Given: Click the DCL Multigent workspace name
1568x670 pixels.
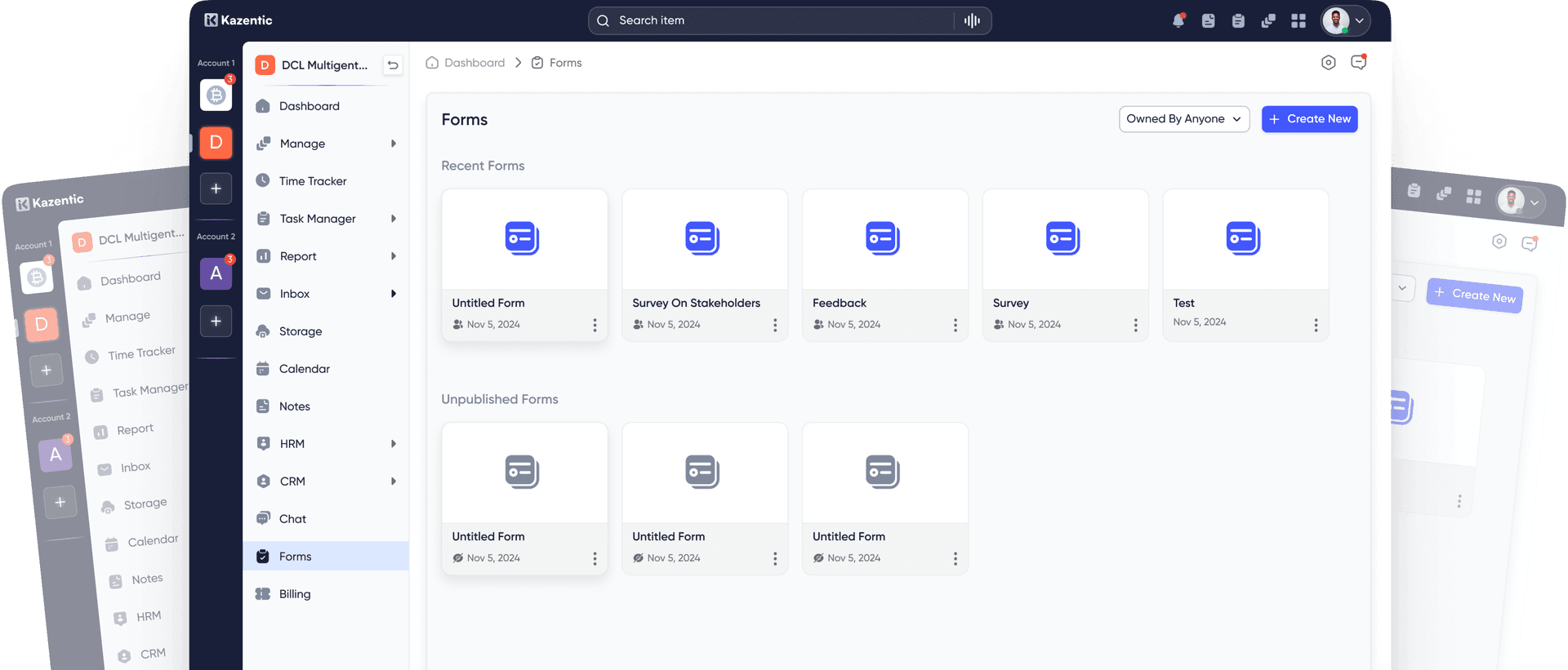Looking at the screenshot, I should pos(324,65).
